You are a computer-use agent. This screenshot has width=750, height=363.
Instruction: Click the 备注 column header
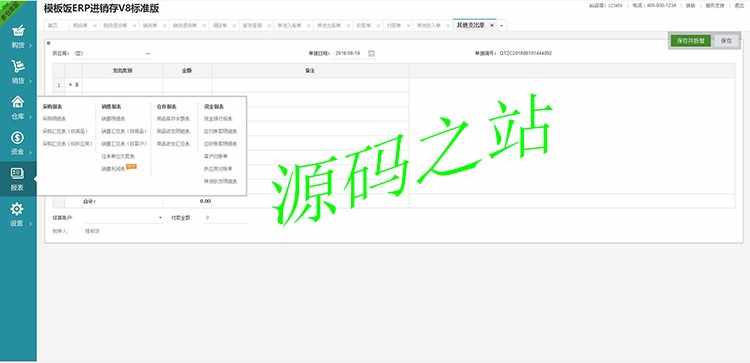pos(310,71)
